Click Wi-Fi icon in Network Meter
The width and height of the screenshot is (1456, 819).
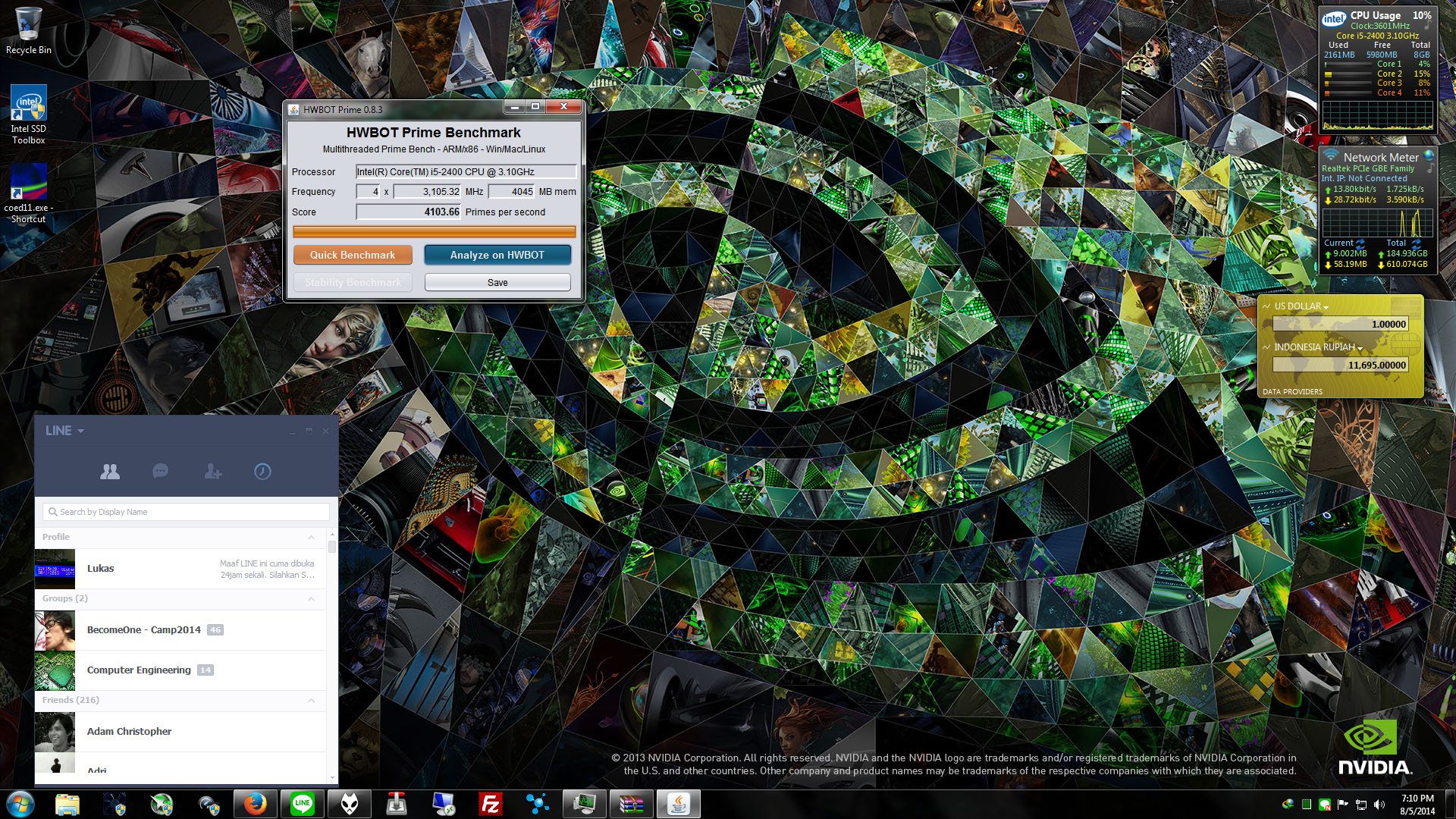click(1331, 155)
